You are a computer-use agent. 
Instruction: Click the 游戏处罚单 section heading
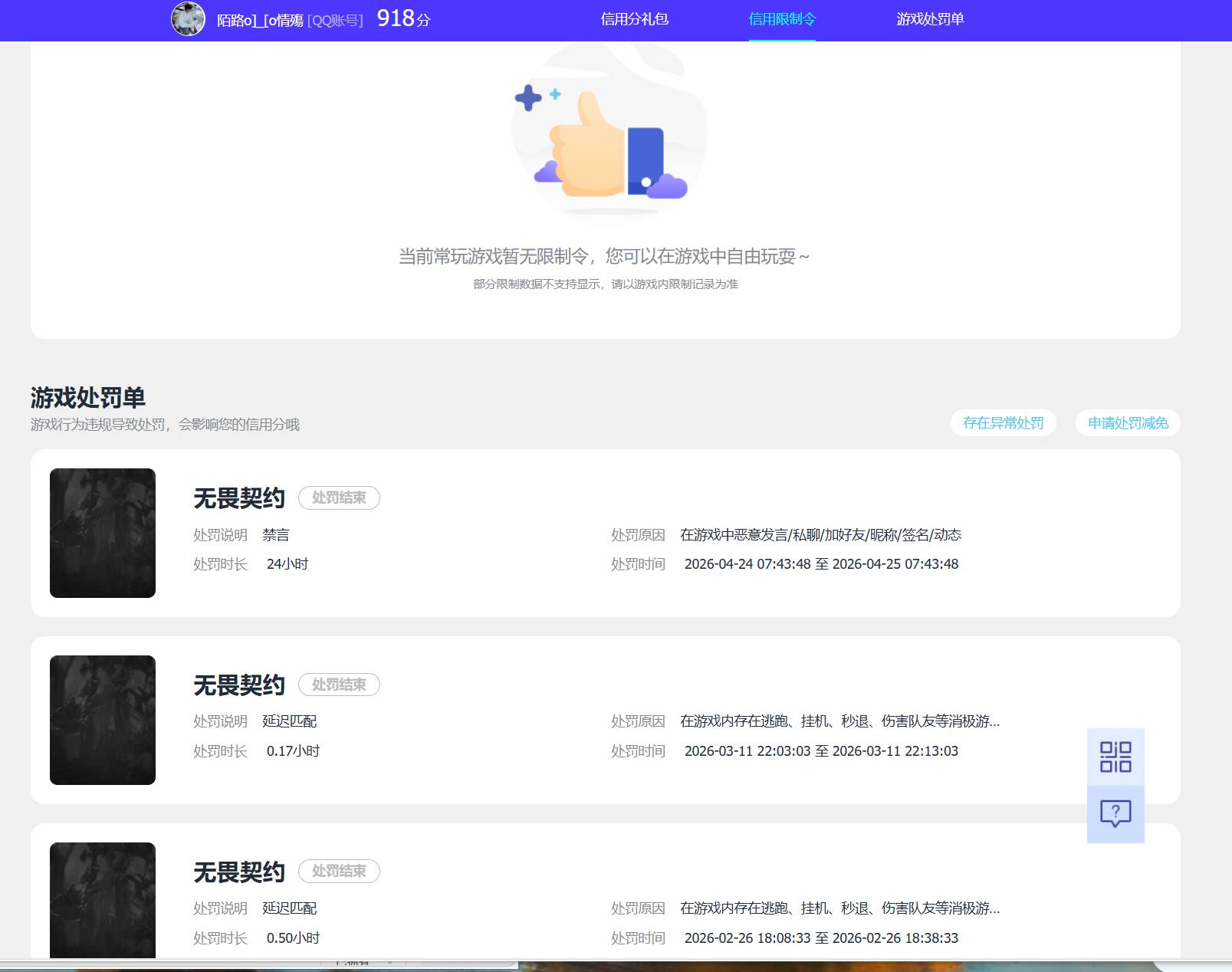[x=88, y=397]
